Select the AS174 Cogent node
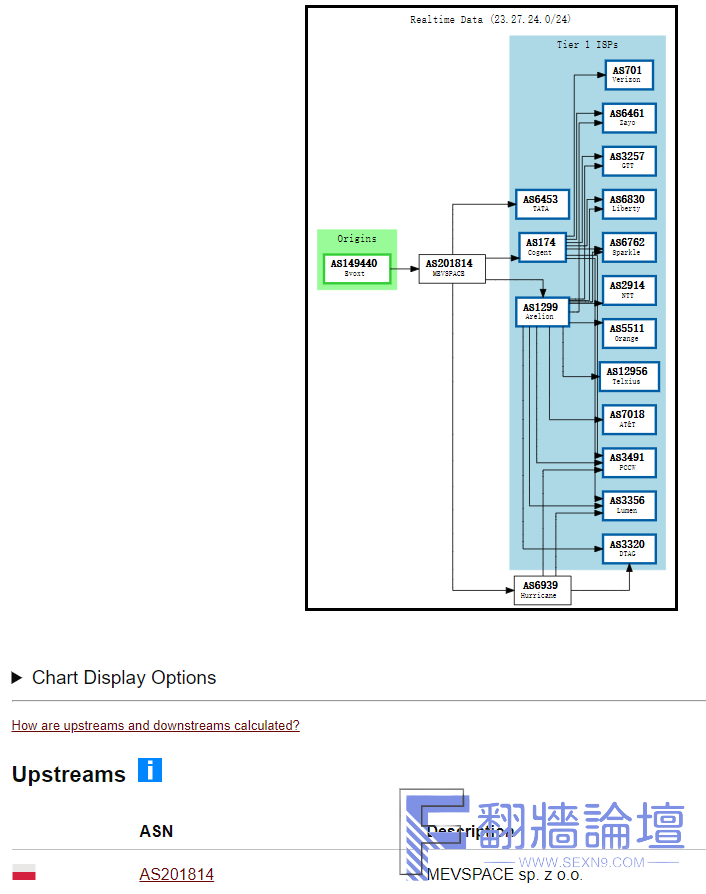 click(x=542, y=247)
